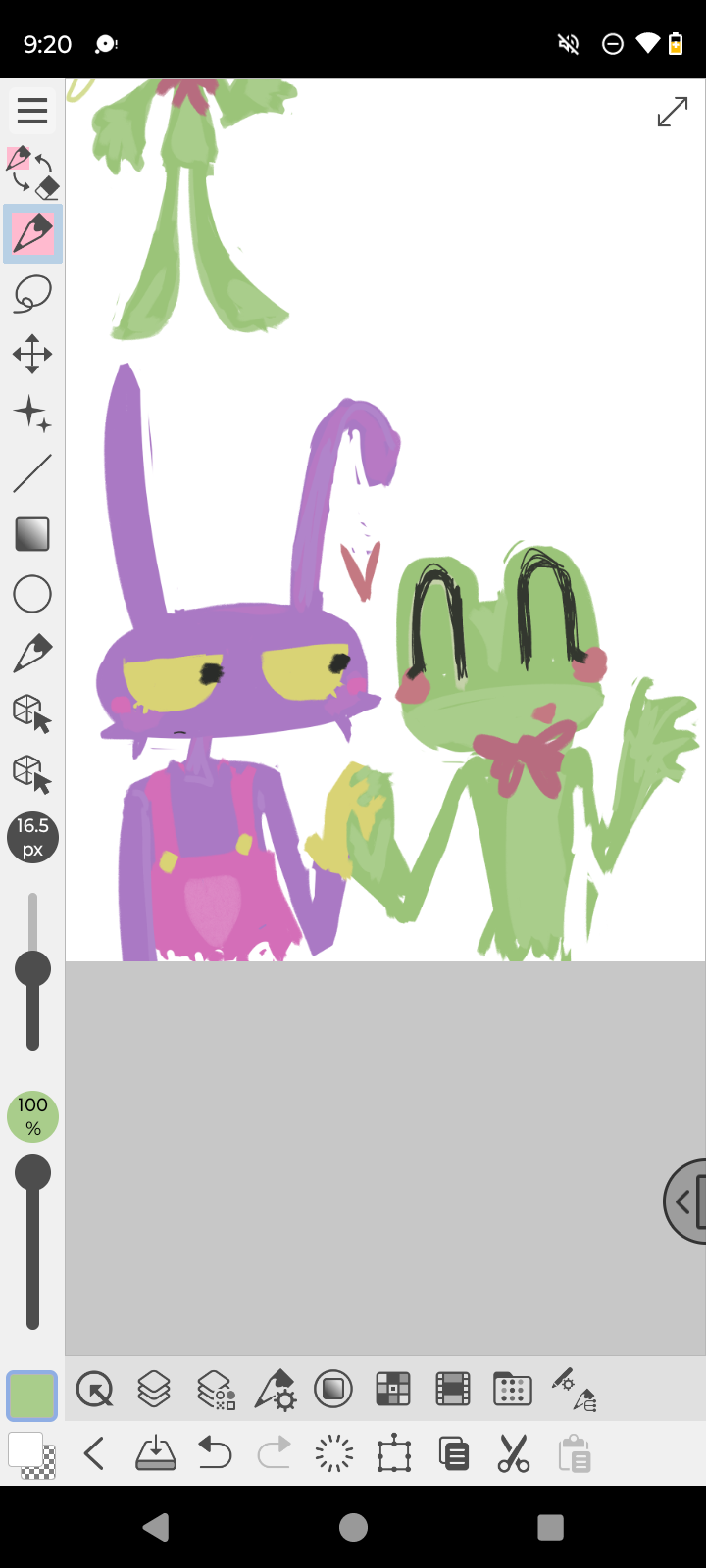Open the hamburger main menu

point(32,111)
